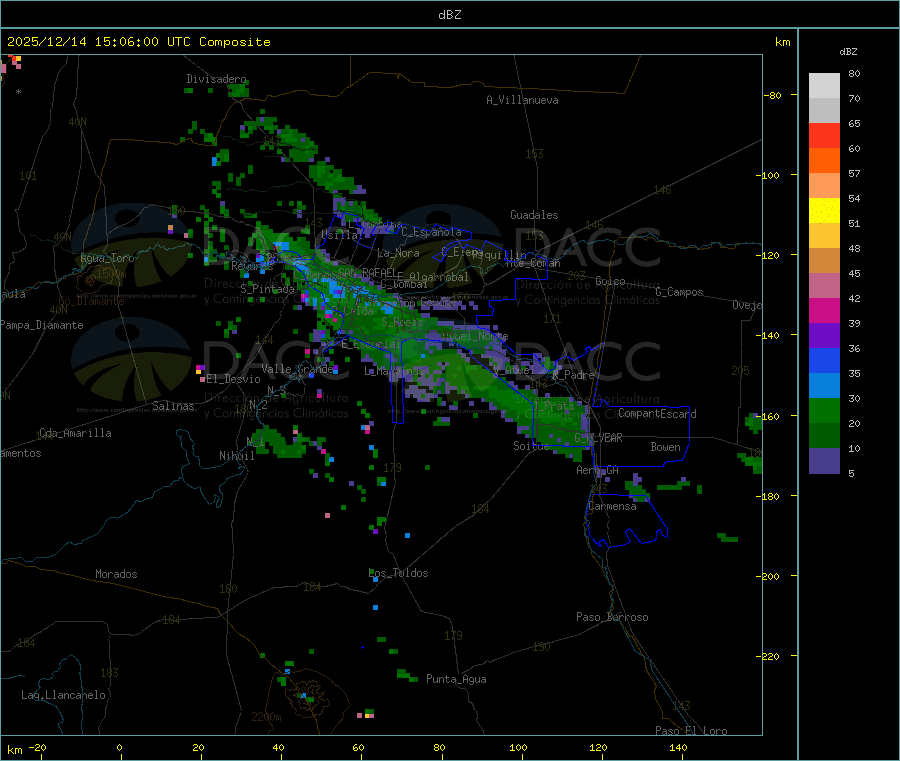
Task: Click the green 20-30 dBZ legend swatch
Action: 824,410
